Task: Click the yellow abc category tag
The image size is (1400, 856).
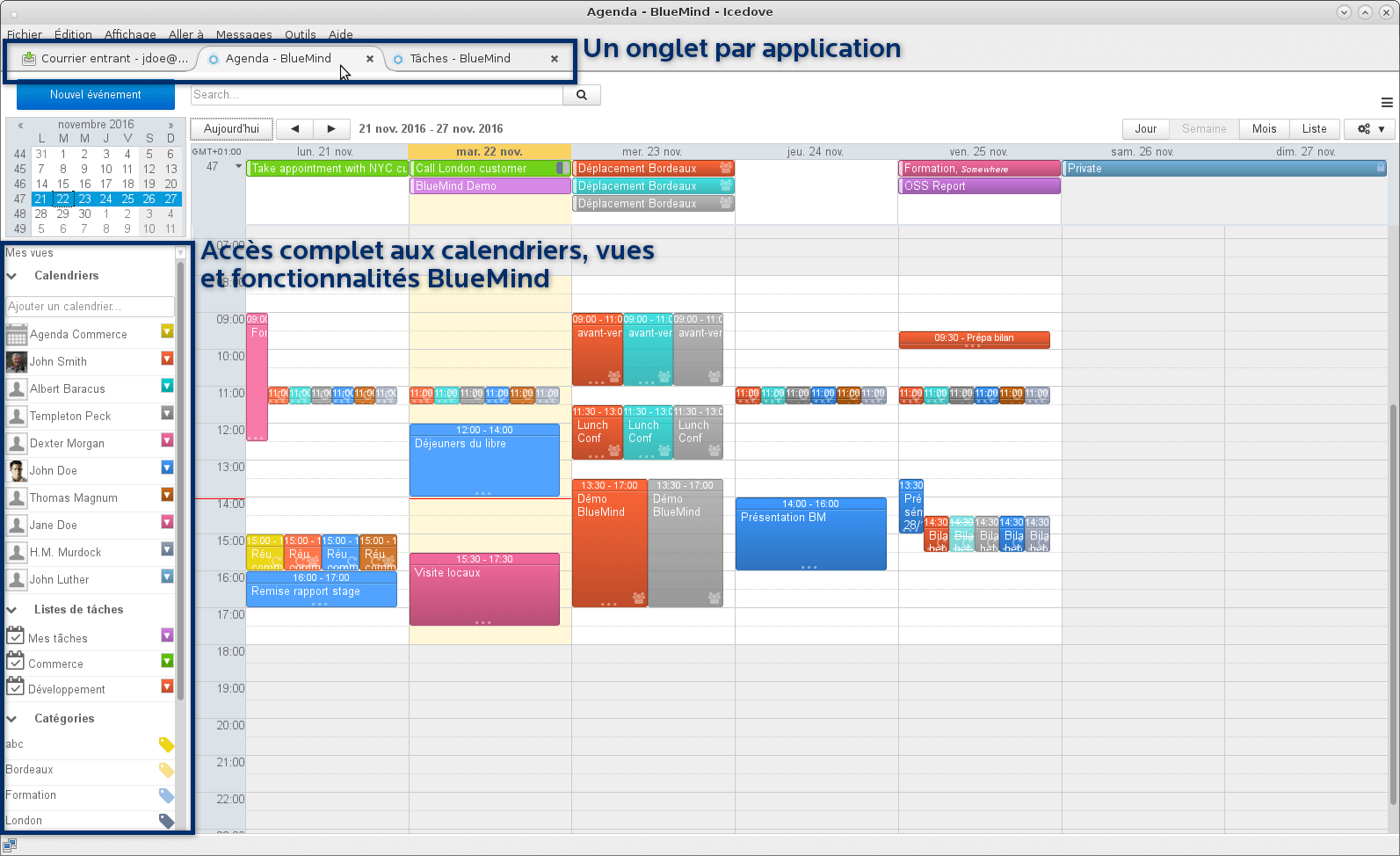Action: 165,744
